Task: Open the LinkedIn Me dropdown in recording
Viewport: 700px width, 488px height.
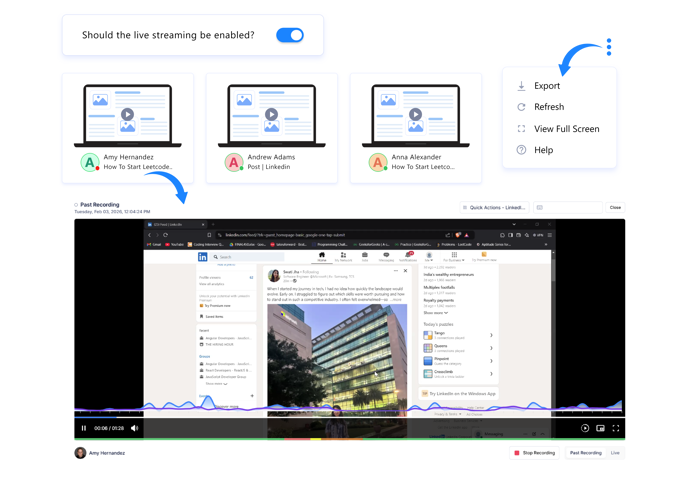Action: coord(429,257)
